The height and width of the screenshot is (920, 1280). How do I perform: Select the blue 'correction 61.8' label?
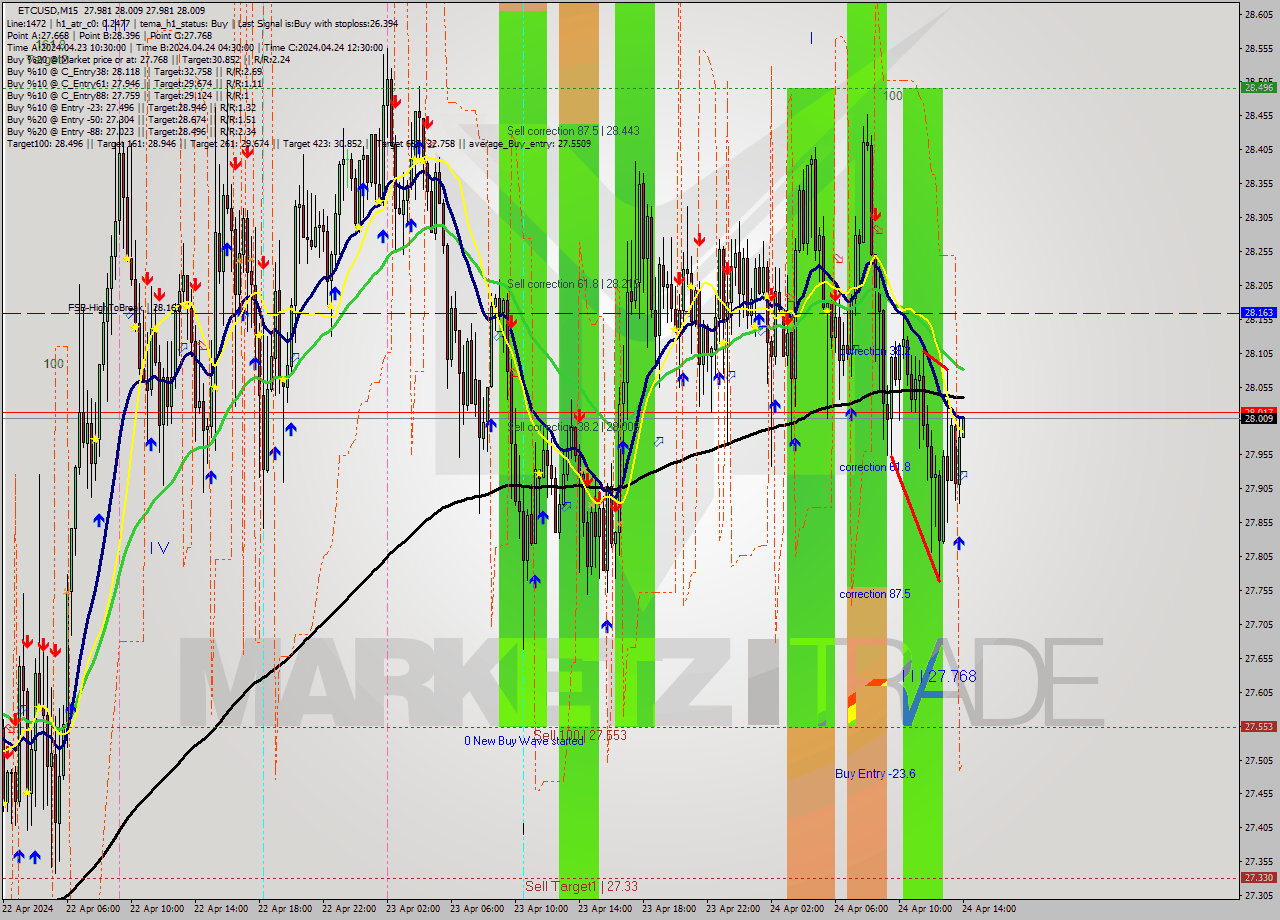(875, 467)
